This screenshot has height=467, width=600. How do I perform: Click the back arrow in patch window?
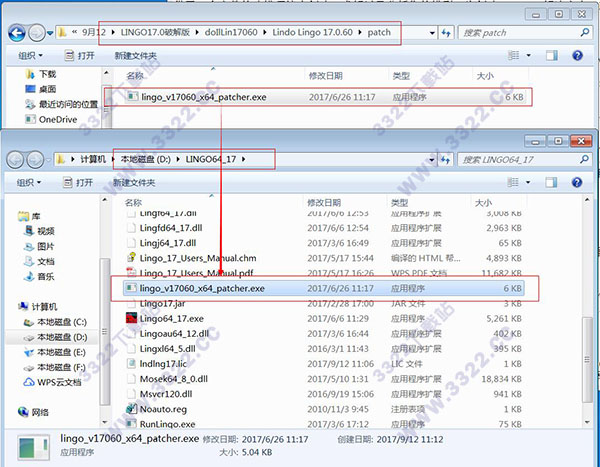point(17,33)
